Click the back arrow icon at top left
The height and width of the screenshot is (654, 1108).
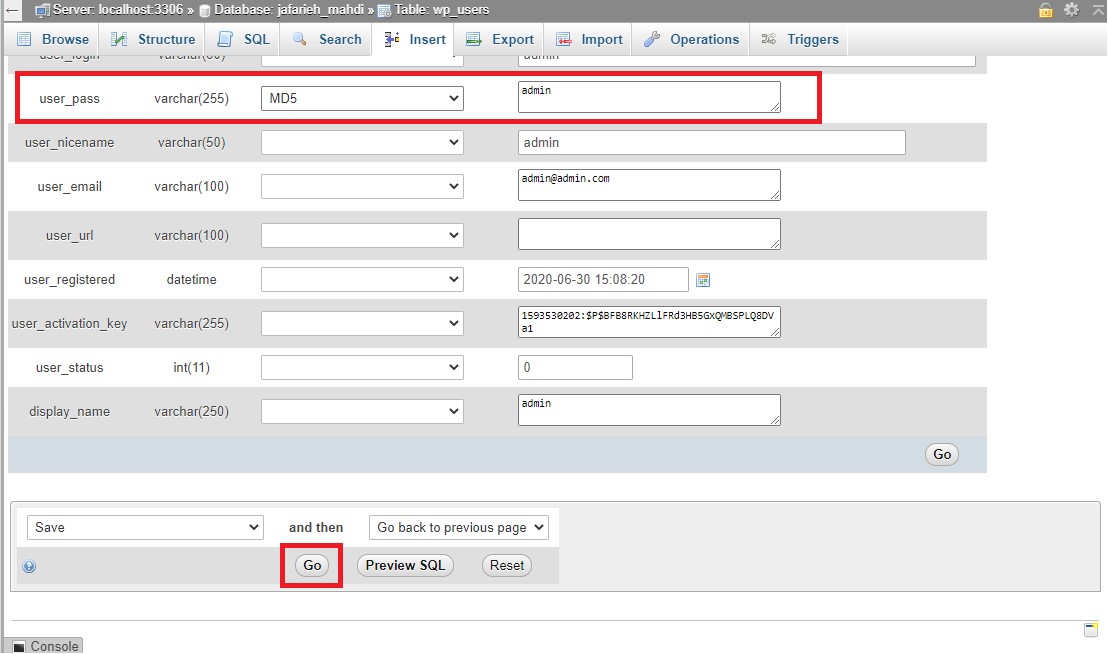(x=12, y=10)
